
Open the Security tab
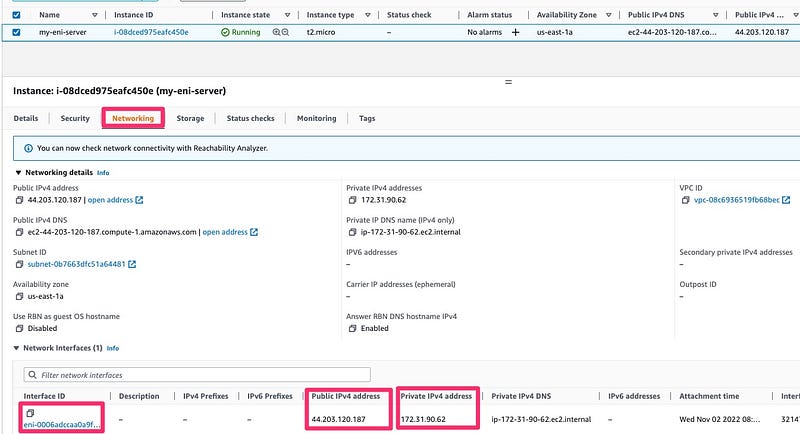point(75,118)
